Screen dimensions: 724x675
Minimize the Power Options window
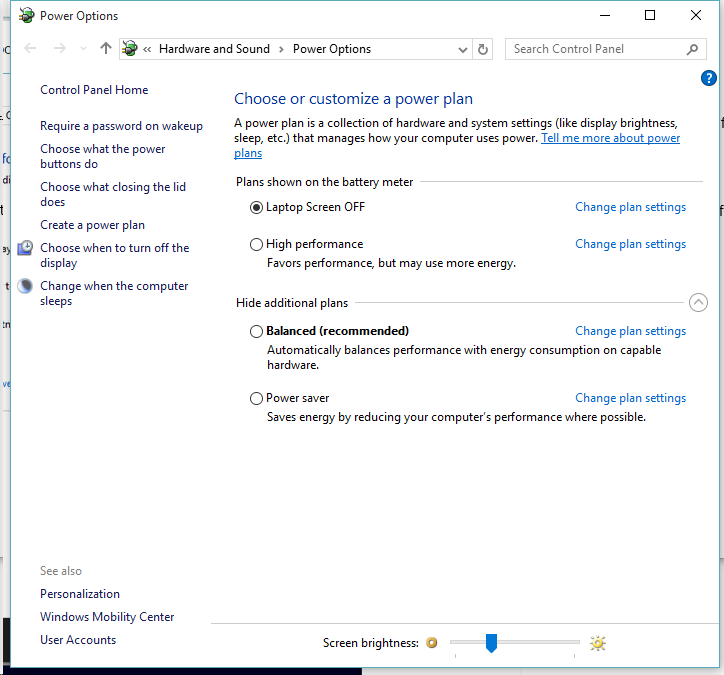click(x=605, y=15)
